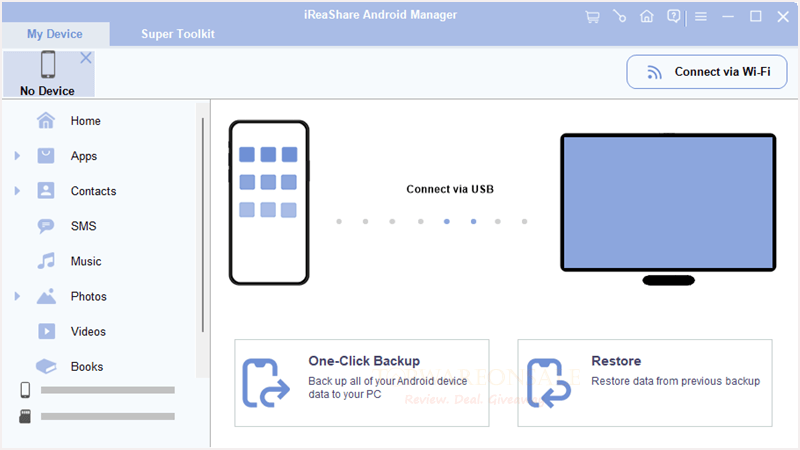Select the No Device phone tab

point(48,73)
